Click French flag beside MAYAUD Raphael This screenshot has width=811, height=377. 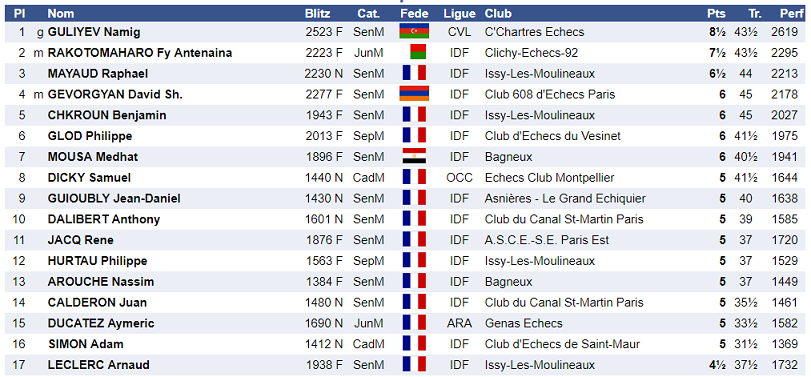(414, 73)
